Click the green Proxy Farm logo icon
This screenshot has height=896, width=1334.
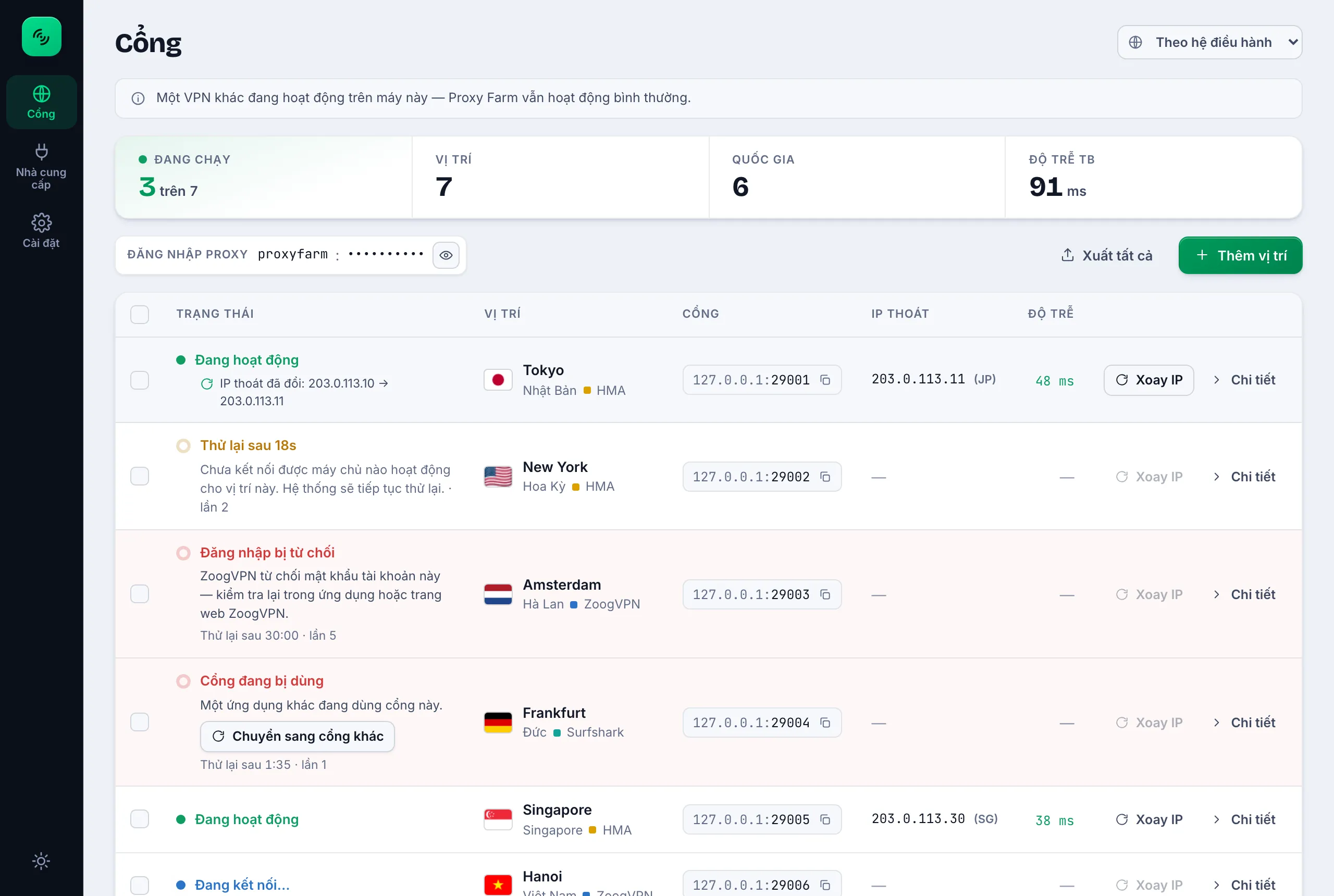pos(41,36)
